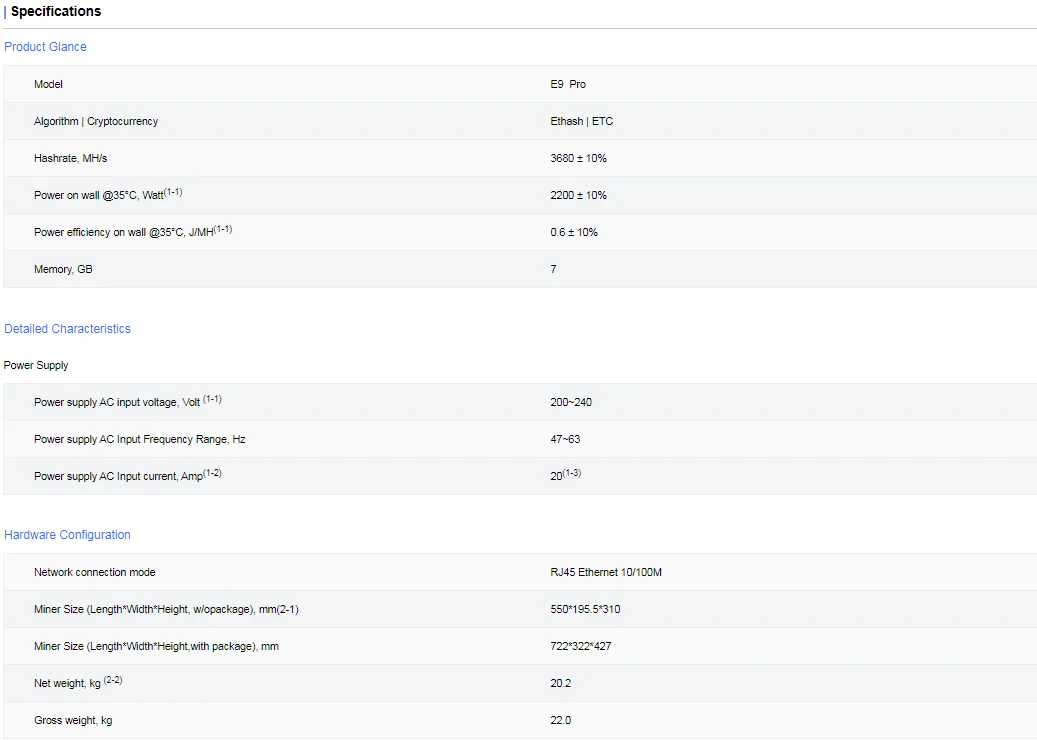Click the Product Glance section heading
The image size is (1037, 740).
pyautogui.click(x=45, y=47)
